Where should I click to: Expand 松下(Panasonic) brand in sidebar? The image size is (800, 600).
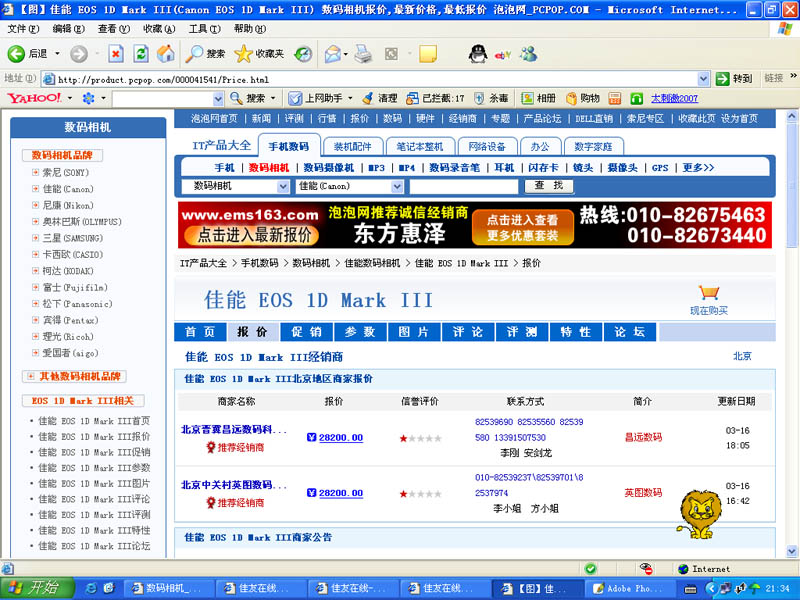(x=35, y=304)
